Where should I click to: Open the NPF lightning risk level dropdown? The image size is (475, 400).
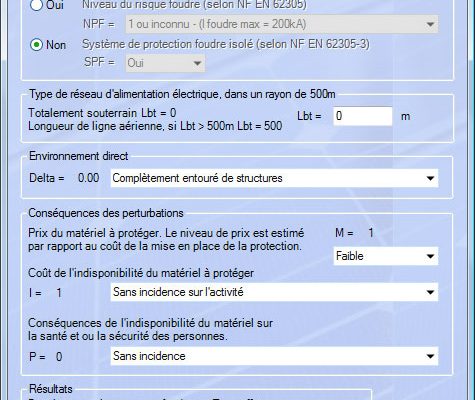click(282, 24)
